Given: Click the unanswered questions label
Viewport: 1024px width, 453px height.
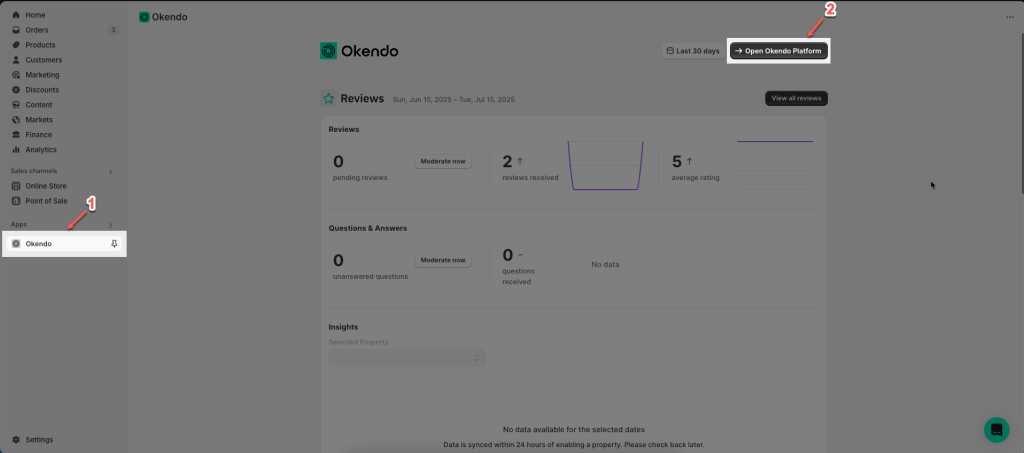Looking at the screenshot, I should [x=370, y=276].
